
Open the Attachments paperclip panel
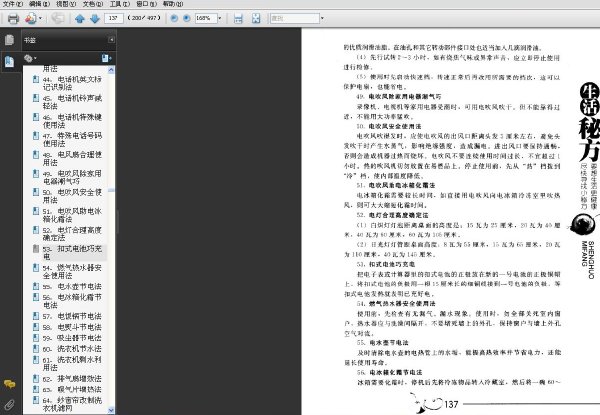click(x=9, y=404)
